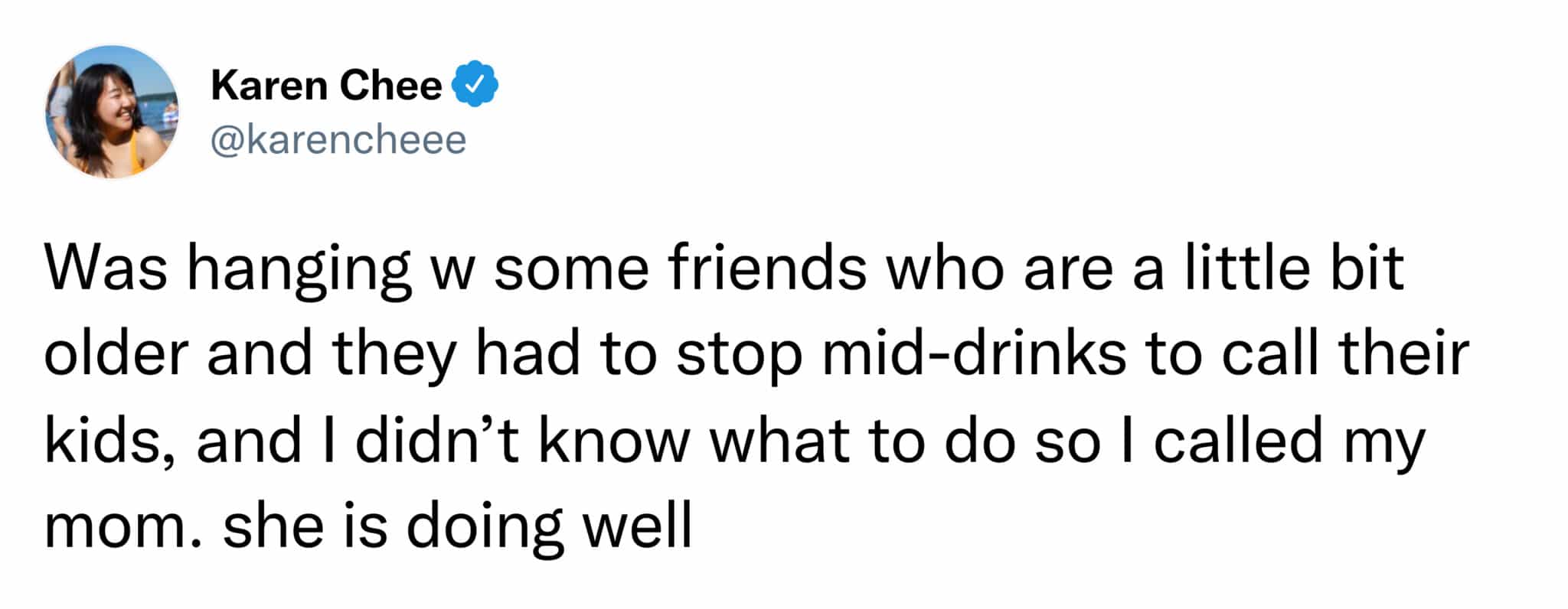Click the Karen Chee display name
1568x609 pixels.
(x=327, y=85)
